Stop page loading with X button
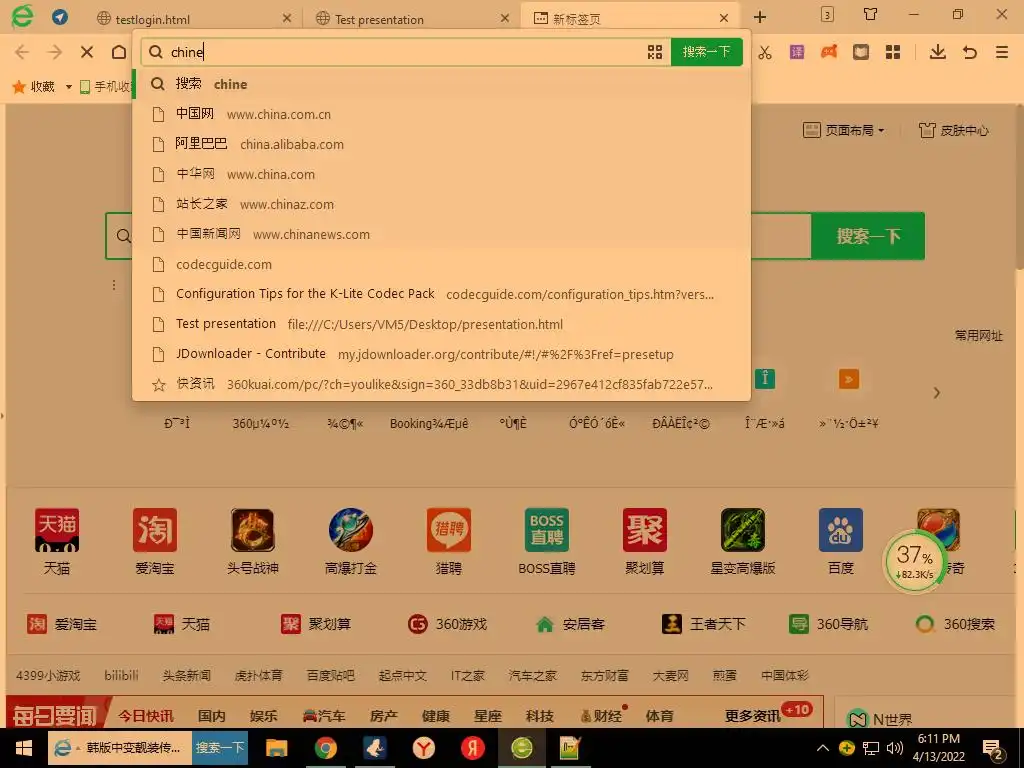This screenshot has height=768, width=1024. [x=86, y=52]
